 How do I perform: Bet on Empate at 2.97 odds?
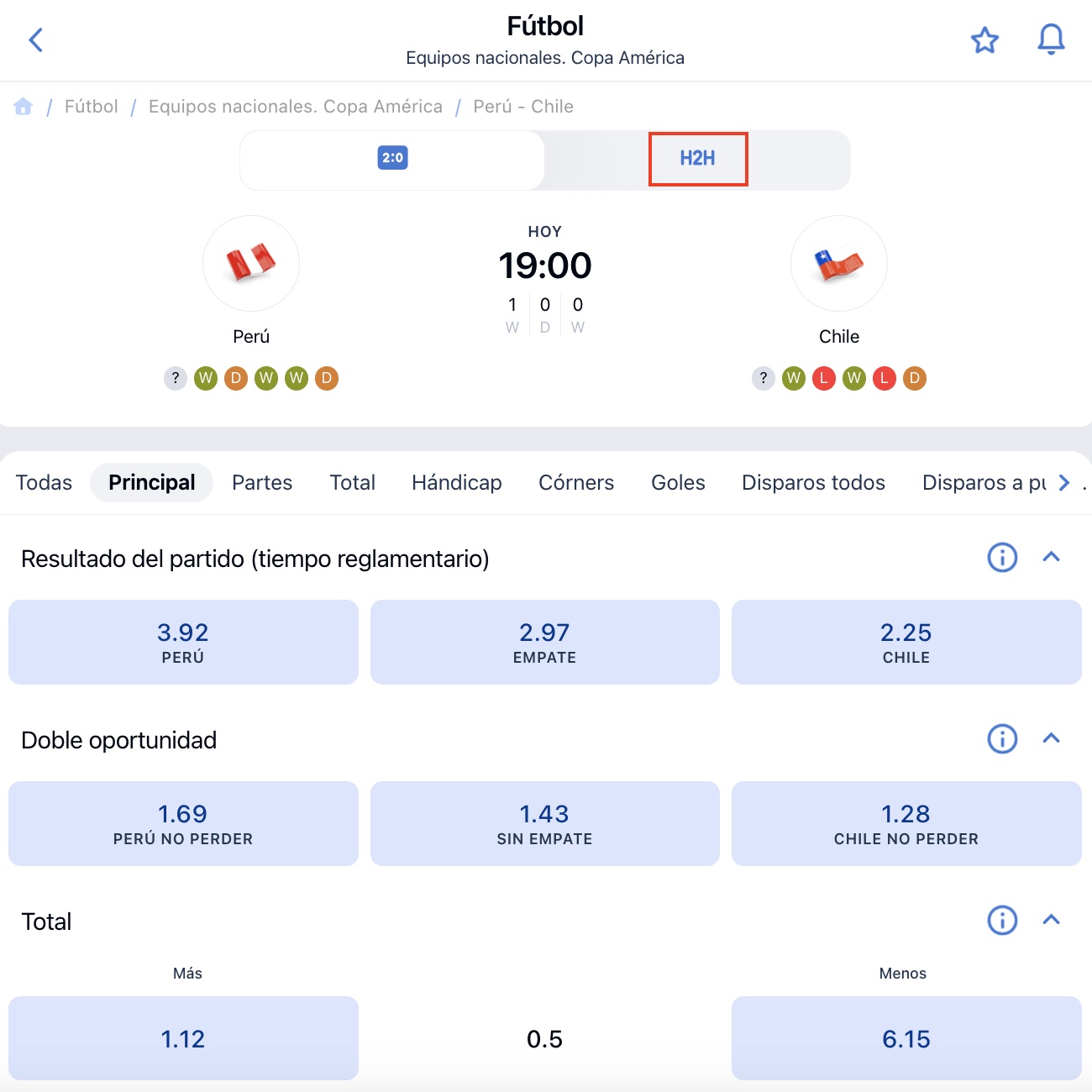(x=544, y=643)
